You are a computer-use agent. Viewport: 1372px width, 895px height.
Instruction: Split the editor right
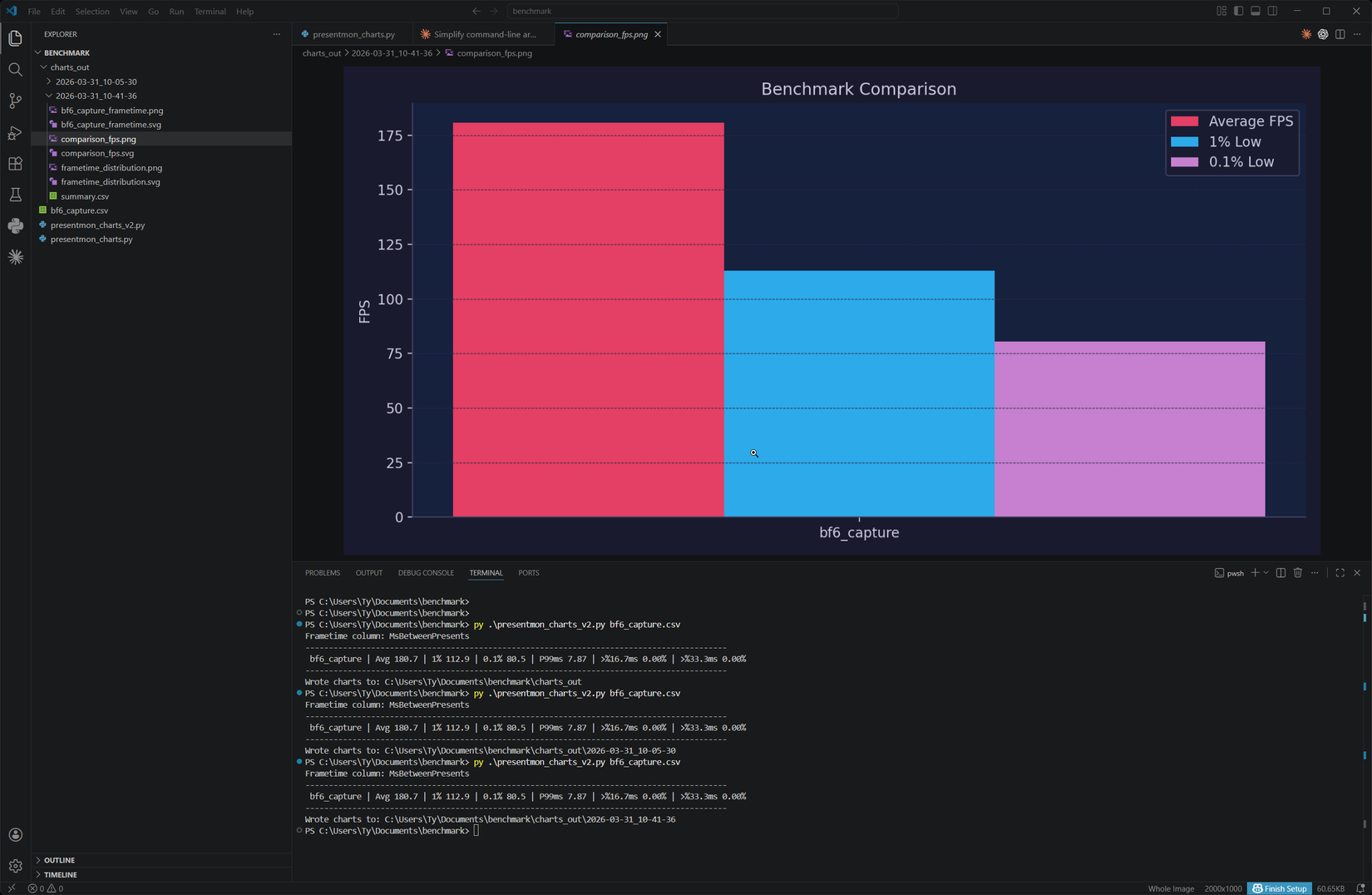click(1340, 34)
